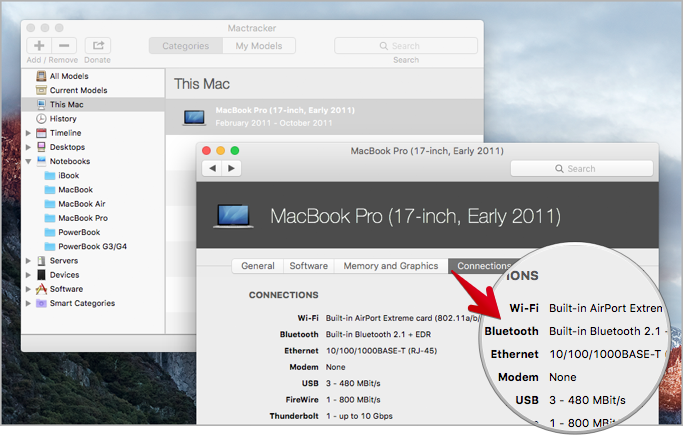
Task: Click the Smart Categories label
Action: point(82,303)
